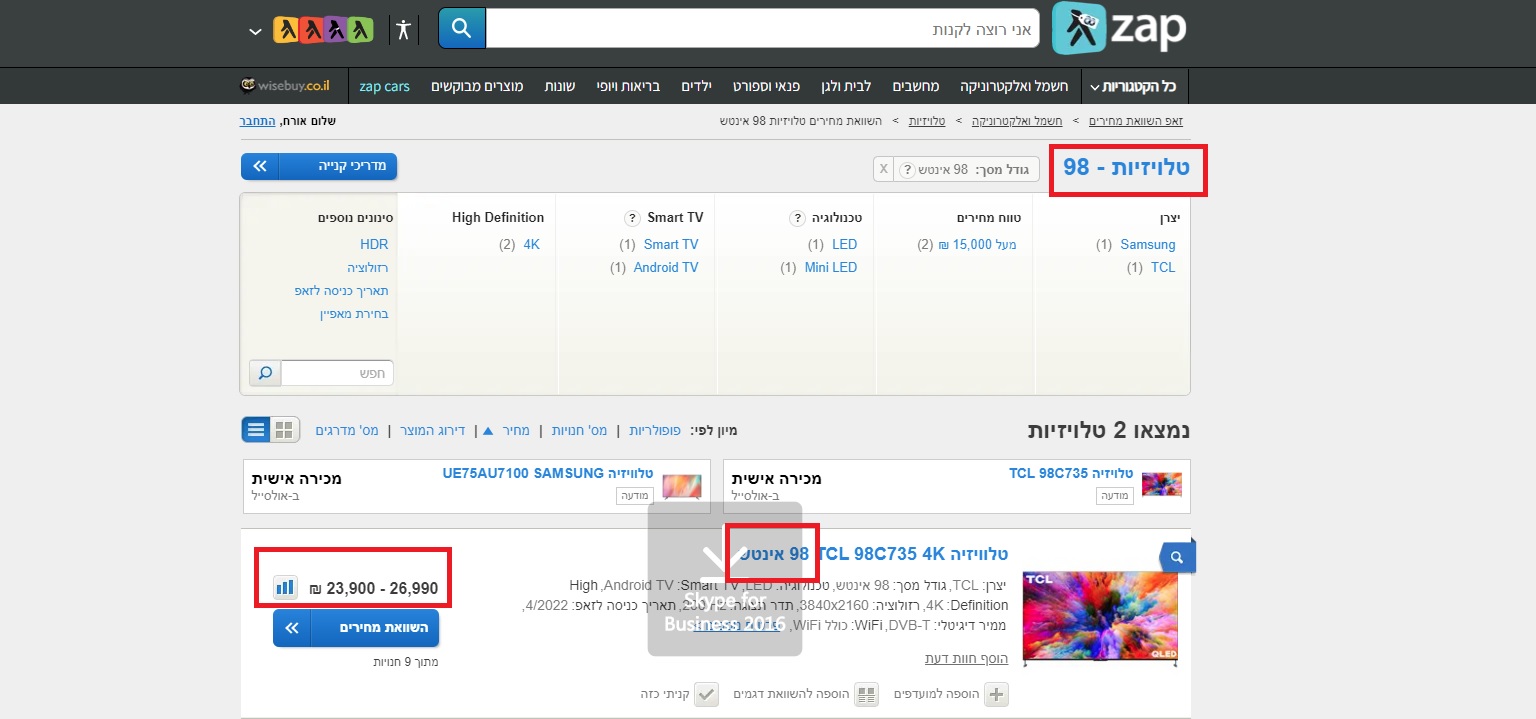The height and width of the screenshot is (719, 1536).
Task: Click the blue search magnifier button
Action: [462, 28]
